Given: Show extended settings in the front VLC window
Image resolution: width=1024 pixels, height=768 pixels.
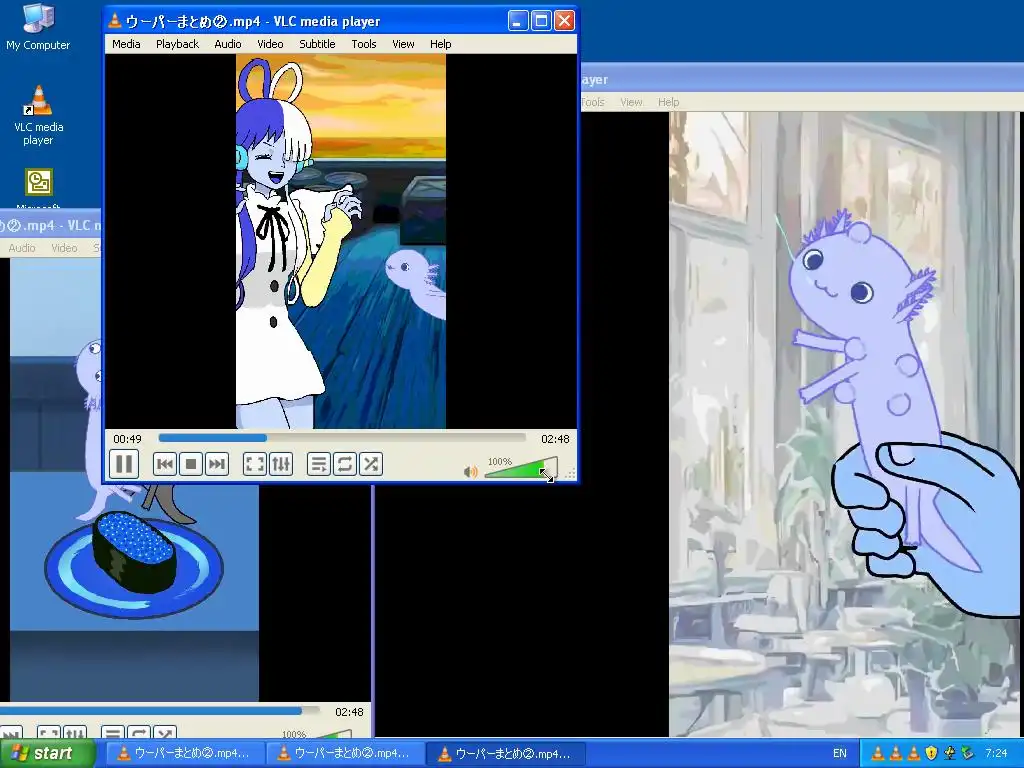Looking at the screenshot, I should (281, 464).
